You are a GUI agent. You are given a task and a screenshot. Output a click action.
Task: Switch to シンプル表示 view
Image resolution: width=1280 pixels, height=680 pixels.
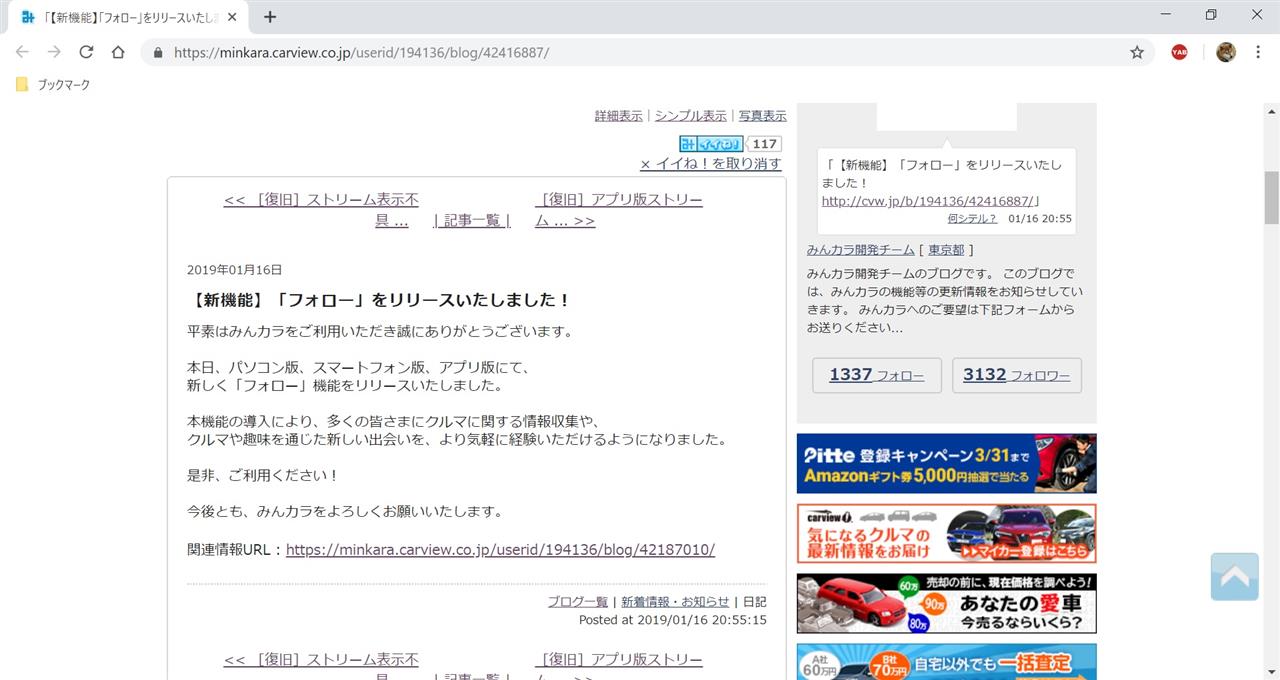pos(691,116)
